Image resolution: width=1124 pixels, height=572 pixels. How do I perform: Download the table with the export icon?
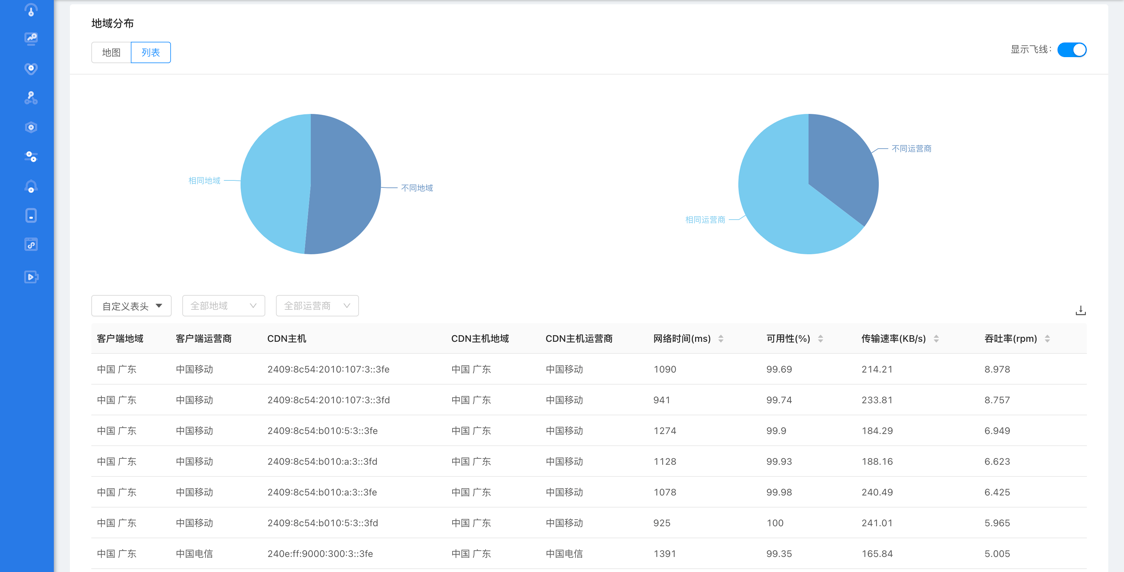1080,311
